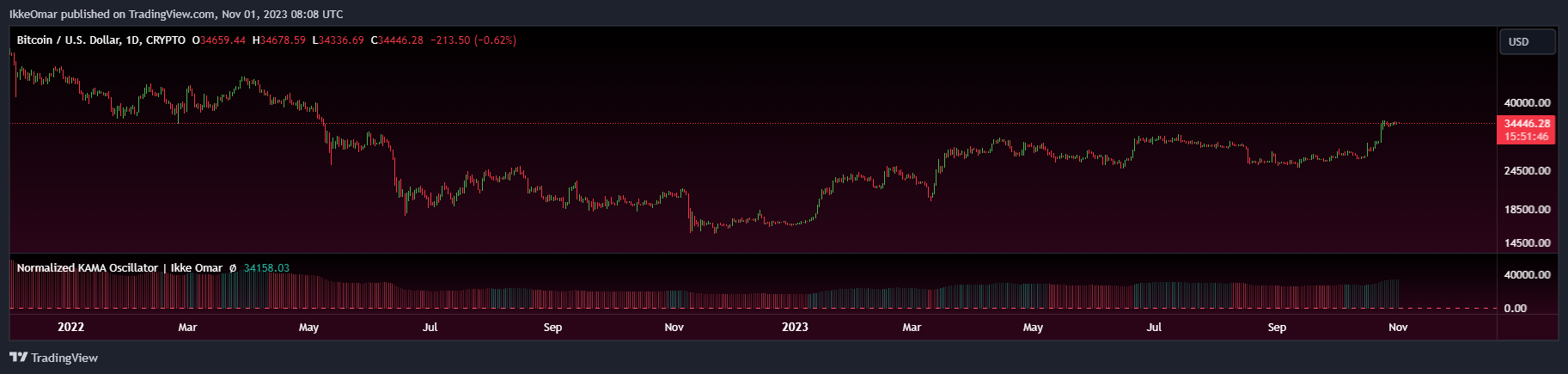Viewport: 1568px width, 374px height.
Task: Click the TradingView logo
Action: [x=53, y=358]
